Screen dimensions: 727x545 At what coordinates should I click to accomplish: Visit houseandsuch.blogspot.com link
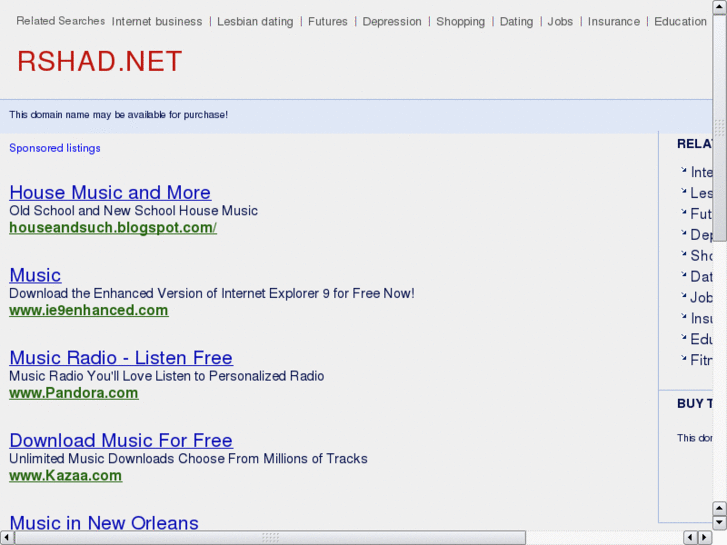pos(113,228)
